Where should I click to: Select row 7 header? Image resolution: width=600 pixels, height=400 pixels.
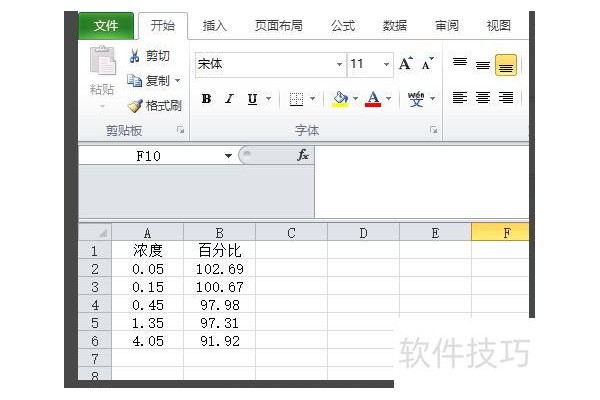click(95, 359)
